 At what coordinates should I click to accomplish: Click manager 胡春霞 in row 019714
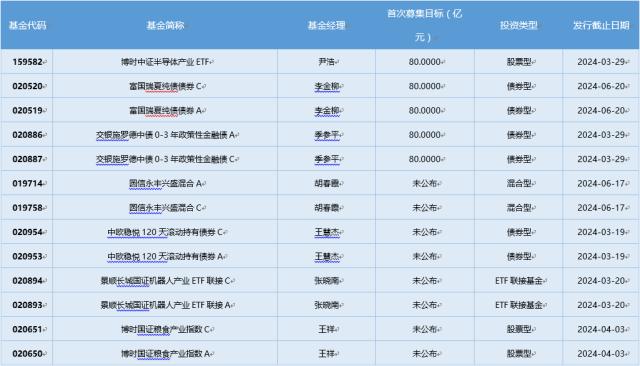coord(327,184)
